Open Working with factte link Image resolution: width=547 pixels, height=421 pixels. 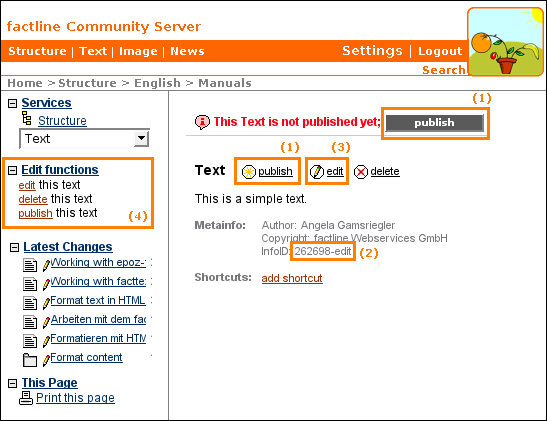98,281
